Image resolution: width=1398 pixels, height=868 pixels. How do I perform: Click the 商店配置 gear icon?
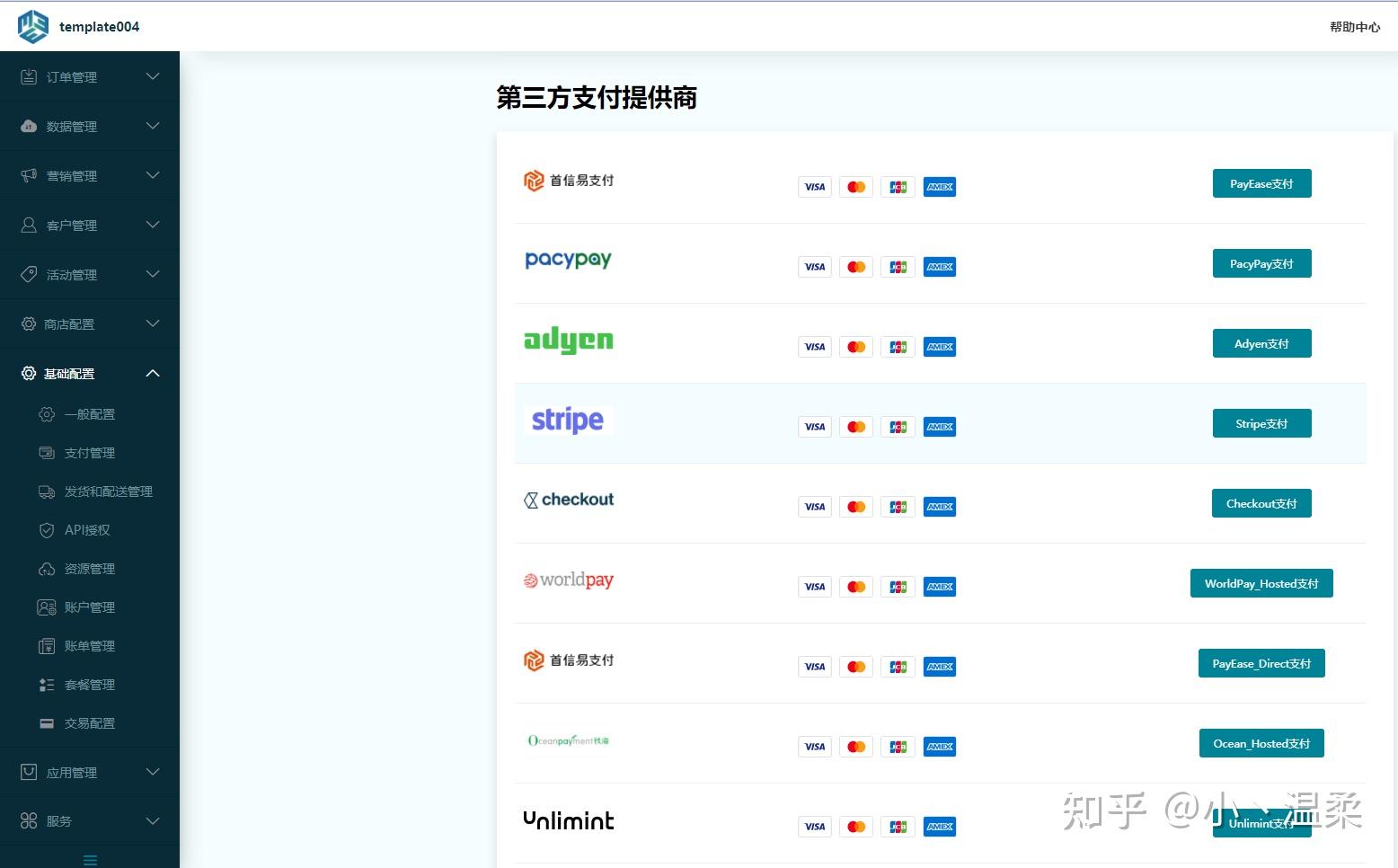pos(29,323)
